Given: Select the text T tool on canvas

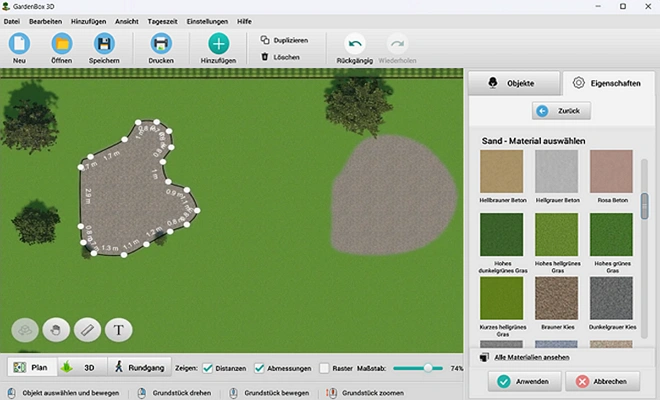Looking at the screenshot, I should point(118,328).
